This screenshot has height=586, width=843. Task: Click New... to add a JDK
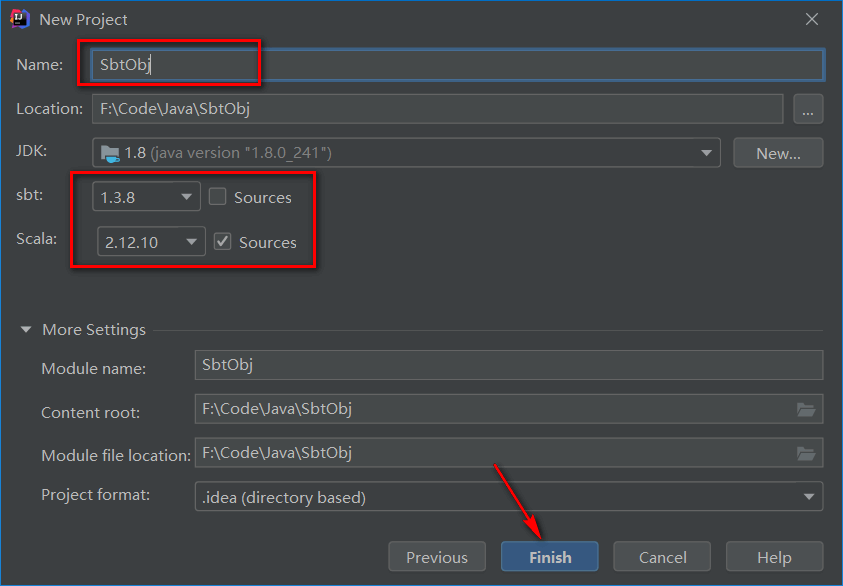(x=778, y=152)
